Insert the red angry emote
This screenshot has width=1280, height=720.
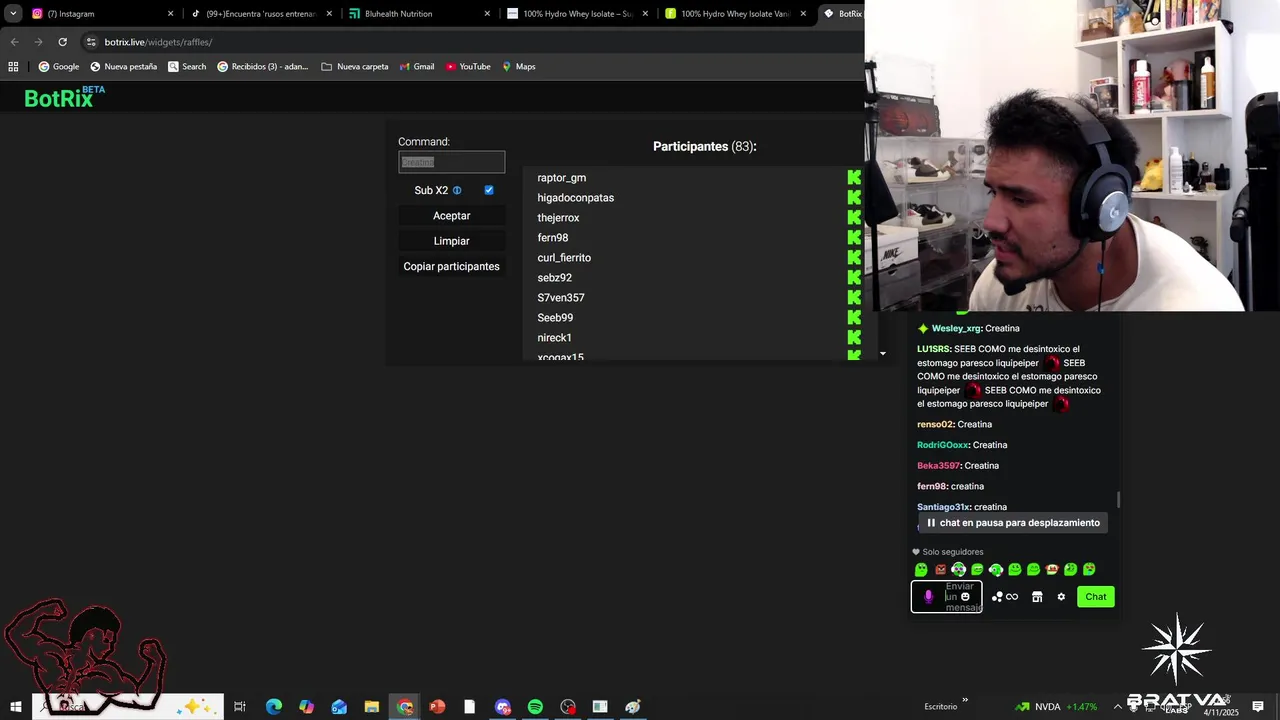click(940, 570)
